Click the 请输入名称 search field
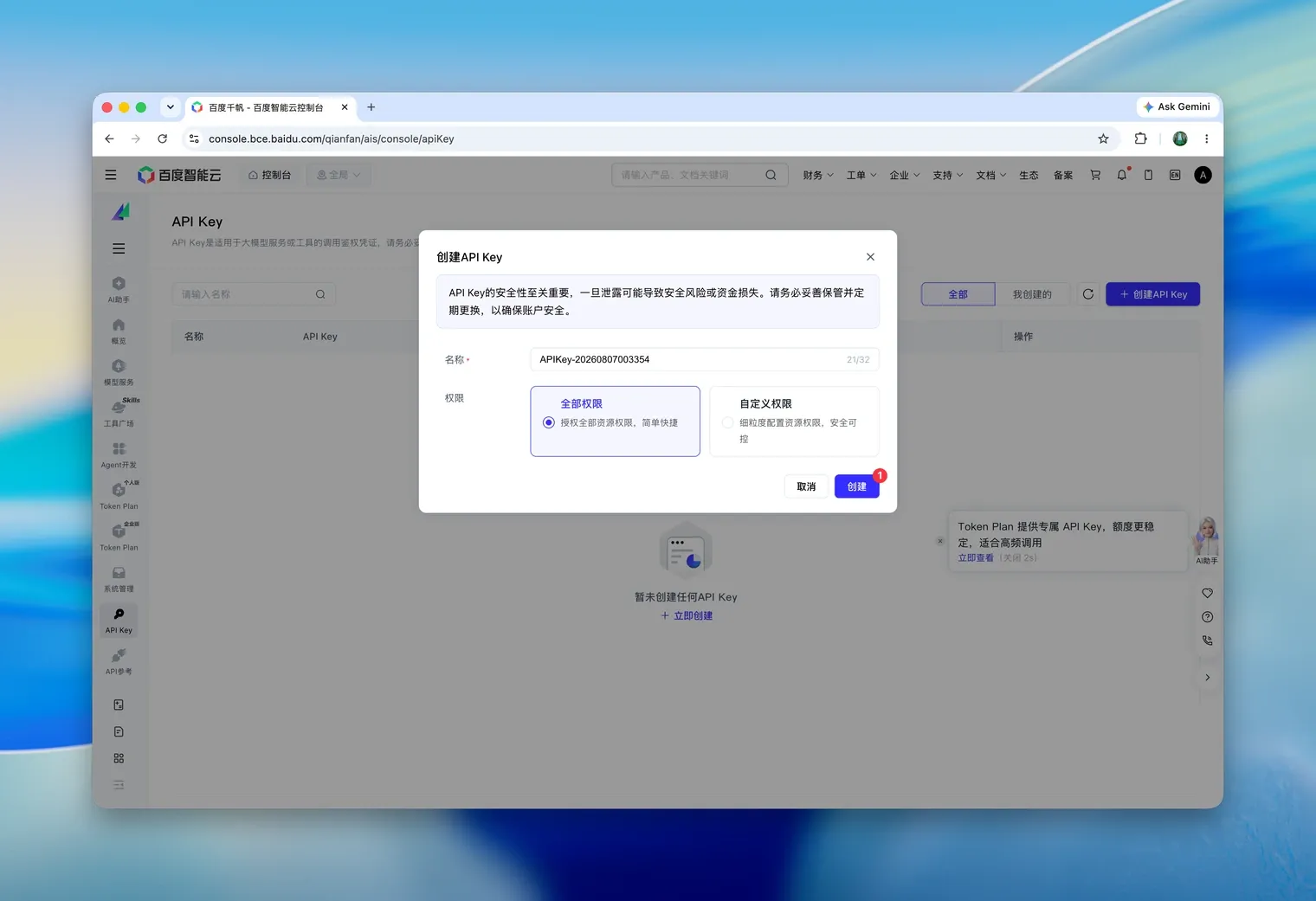 (x=254, y=294)
